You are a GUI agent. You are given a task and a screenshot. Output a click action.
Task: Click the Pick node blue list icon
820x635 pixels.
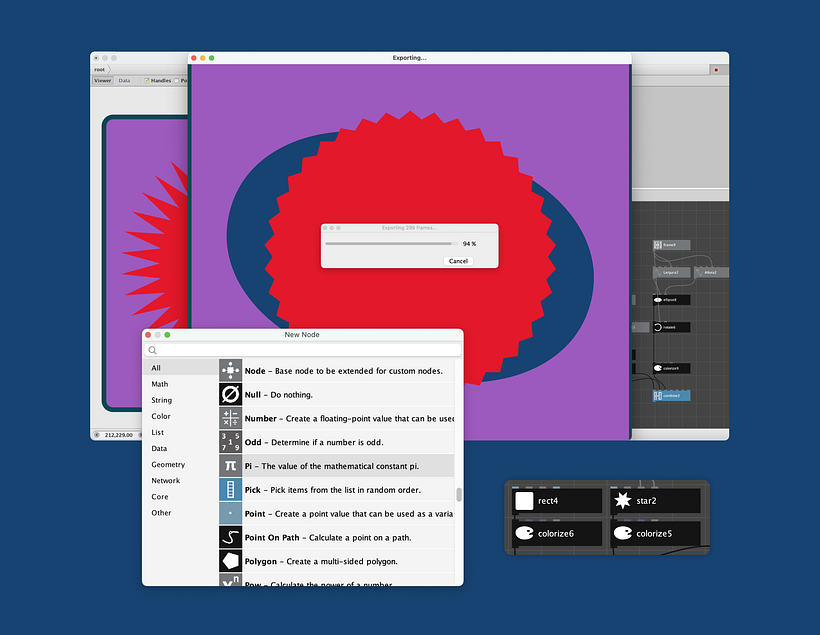230,490
